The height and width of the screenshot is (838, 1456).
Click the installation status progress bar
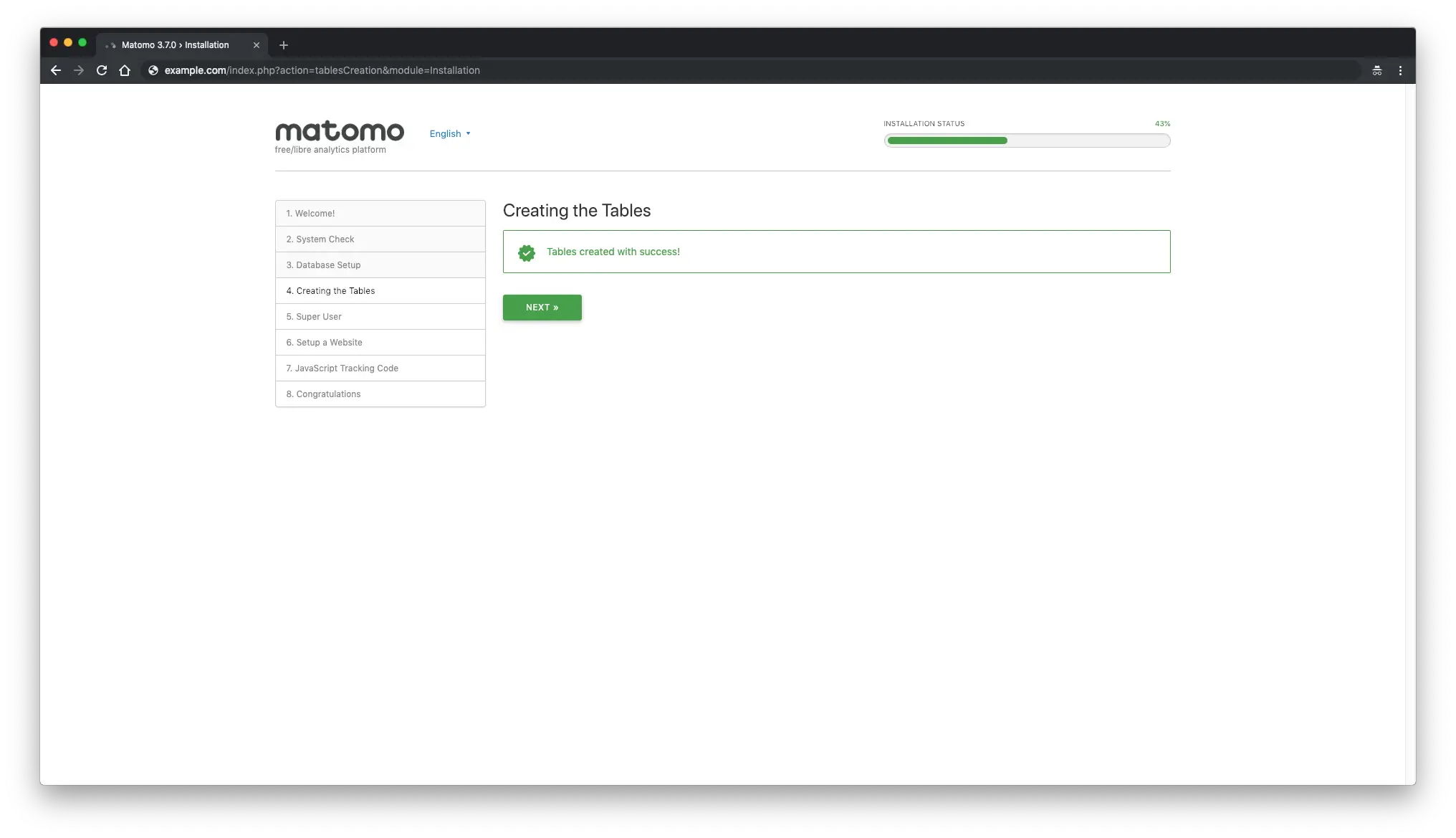click(1027, 141)
